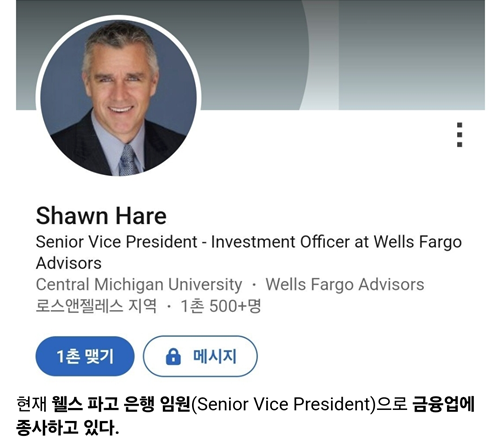The width and height of the screenshot is (500, 448).
Task: Open the gray Wells Fargo Advisors company link
Action: coord(345,285)
